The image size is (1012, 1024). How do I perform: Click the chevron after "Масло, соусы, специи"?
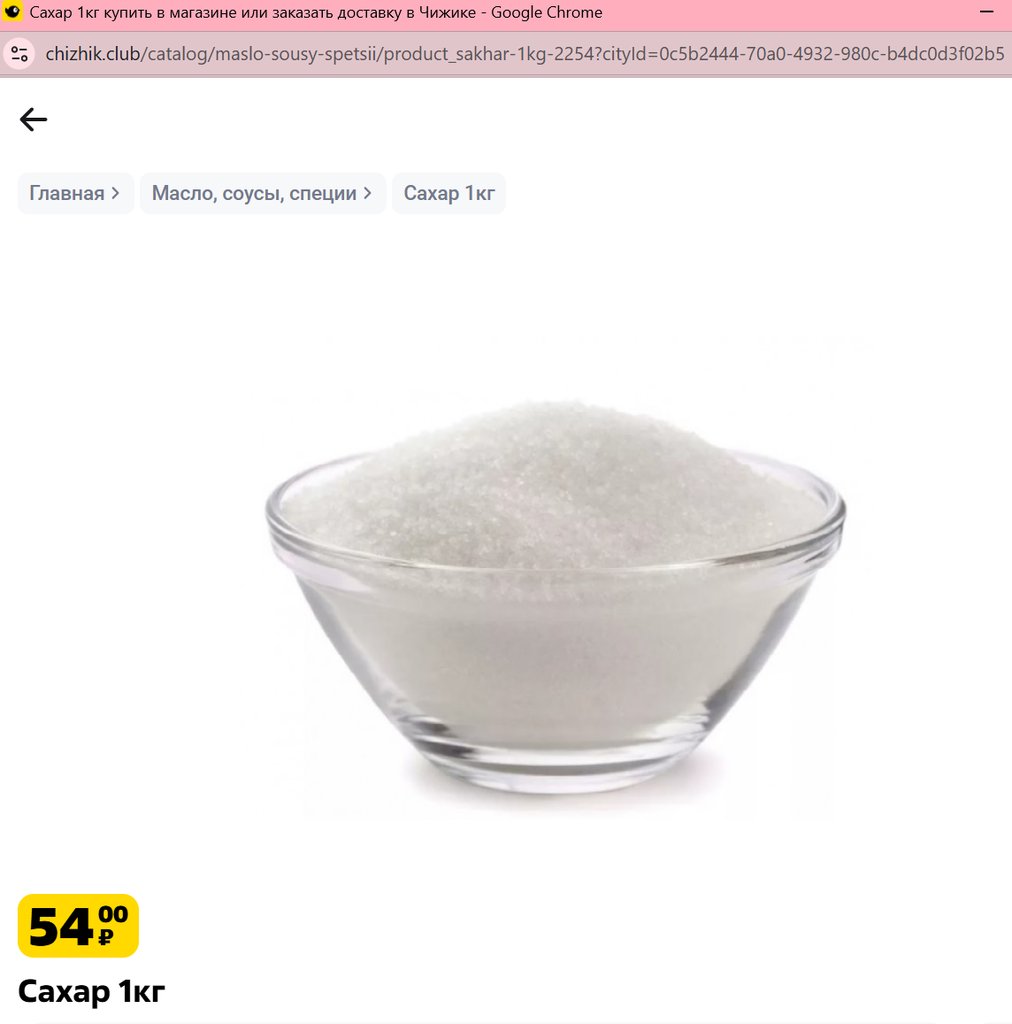[368, 193]
